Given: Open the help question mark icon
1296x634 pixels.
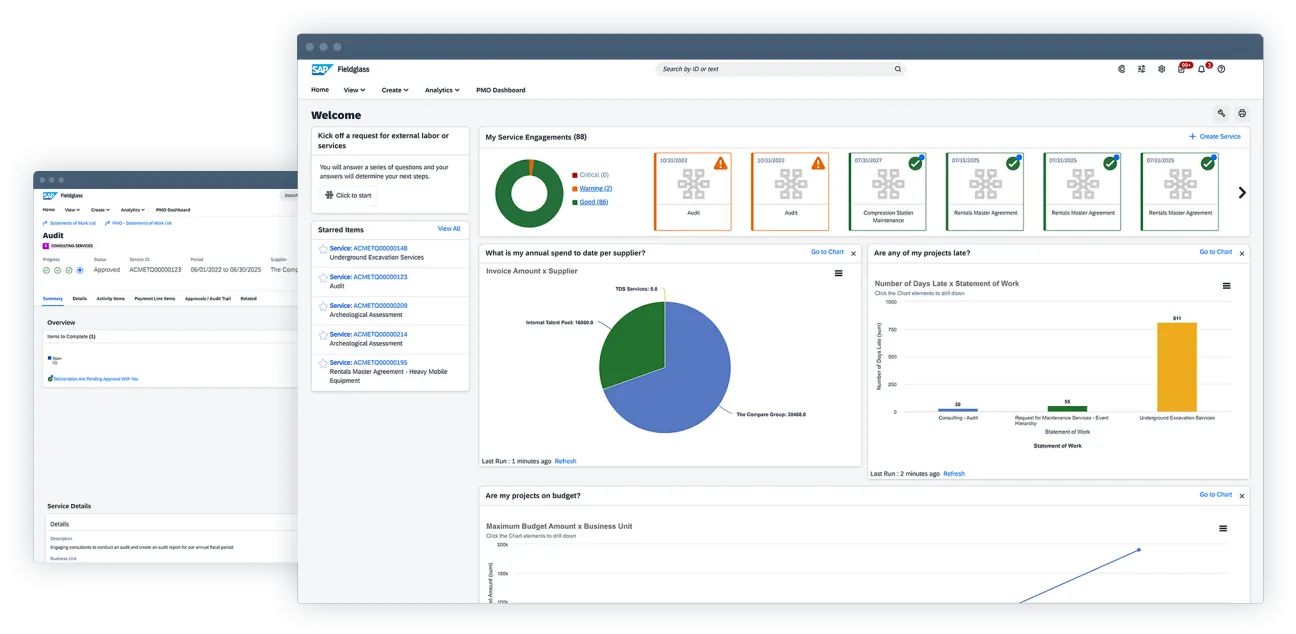Looking at the screenshot, I should (x=1221, y=69).
